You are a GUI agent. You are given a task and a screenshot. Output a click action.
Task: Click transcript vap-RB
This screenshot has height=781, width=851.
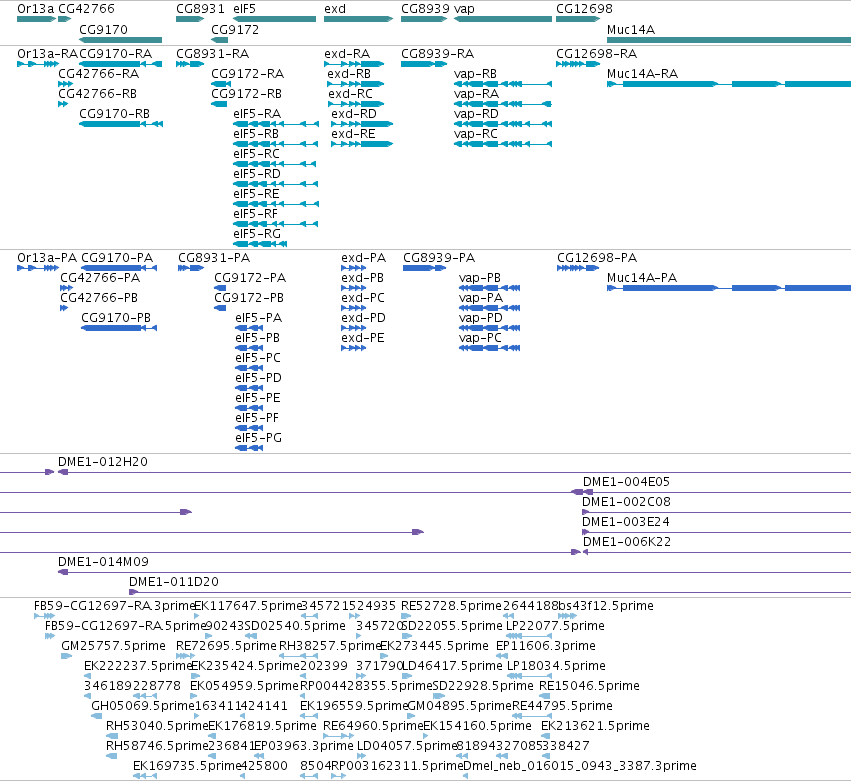[503, 84]
